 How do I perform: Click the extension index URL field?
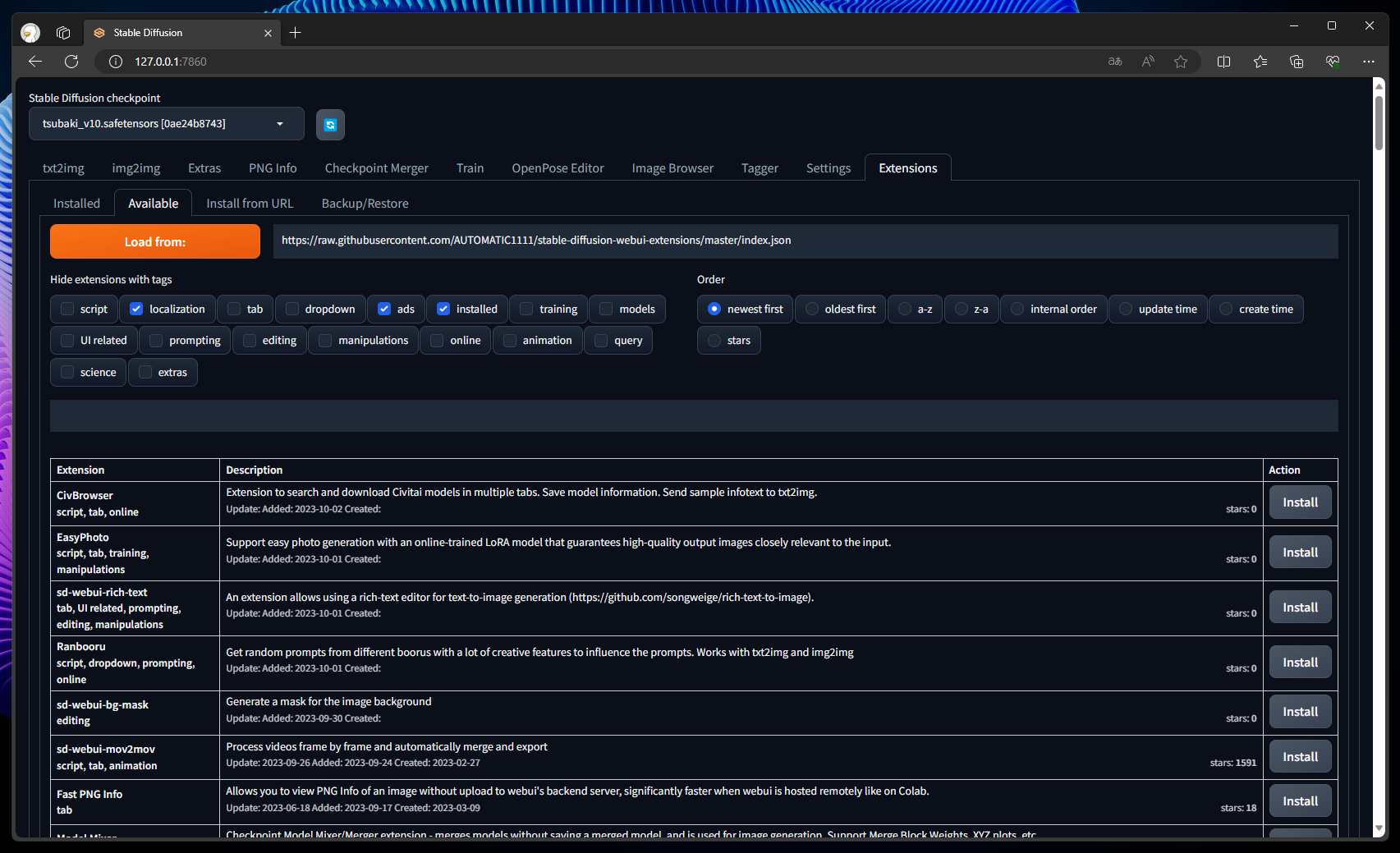click(805, 241)
